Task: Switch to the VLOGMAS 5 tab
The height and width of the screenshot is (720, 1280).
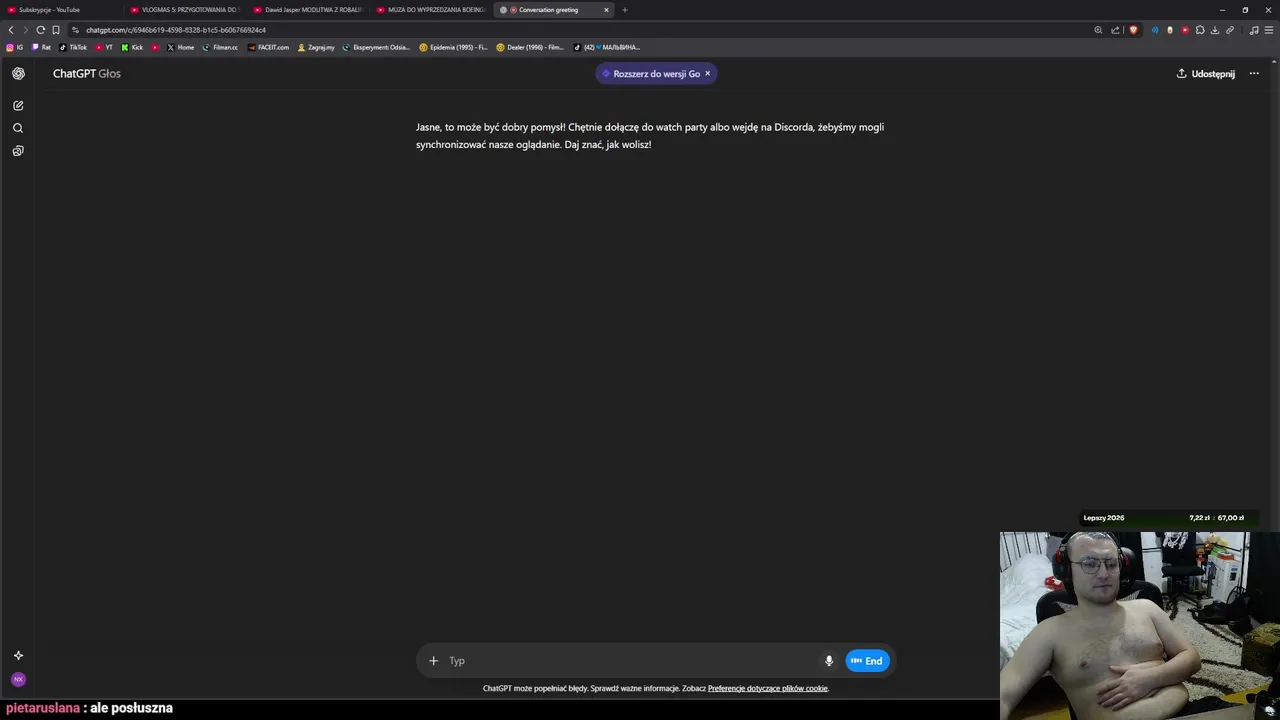Action: [x=184, y=10]
